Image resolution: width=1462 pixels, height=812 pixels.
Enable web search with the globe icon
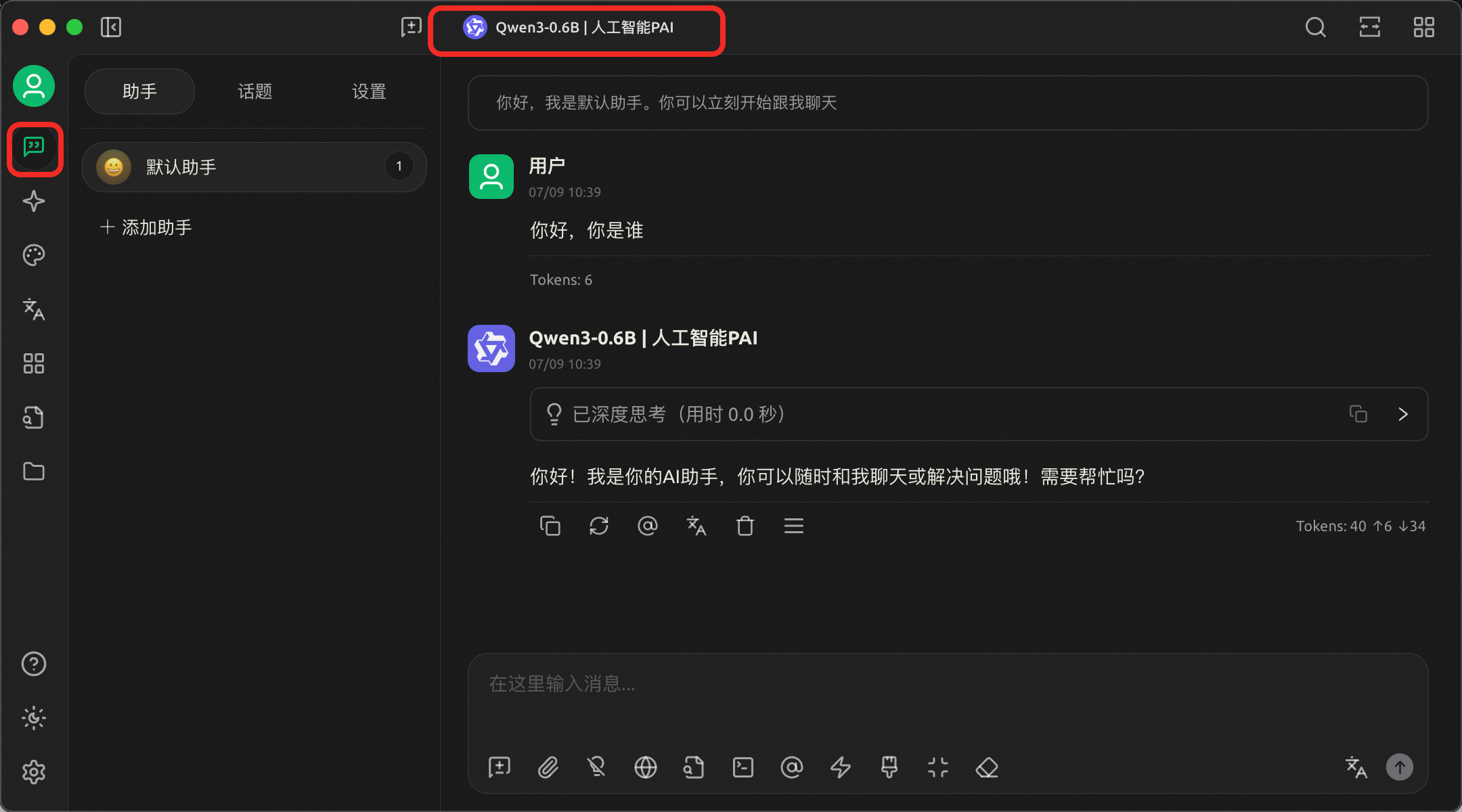pos(646,767)
